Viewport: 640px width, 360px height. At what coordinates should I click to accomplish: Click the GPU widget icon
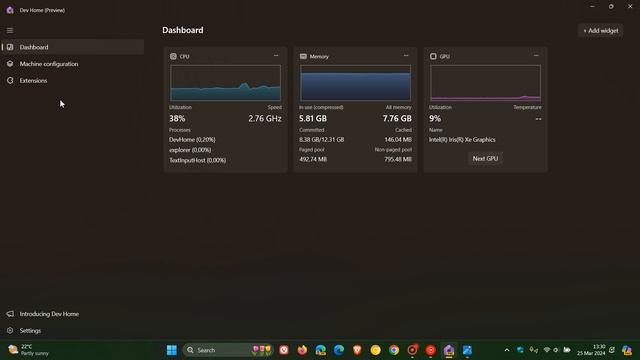tap(433, 56)
